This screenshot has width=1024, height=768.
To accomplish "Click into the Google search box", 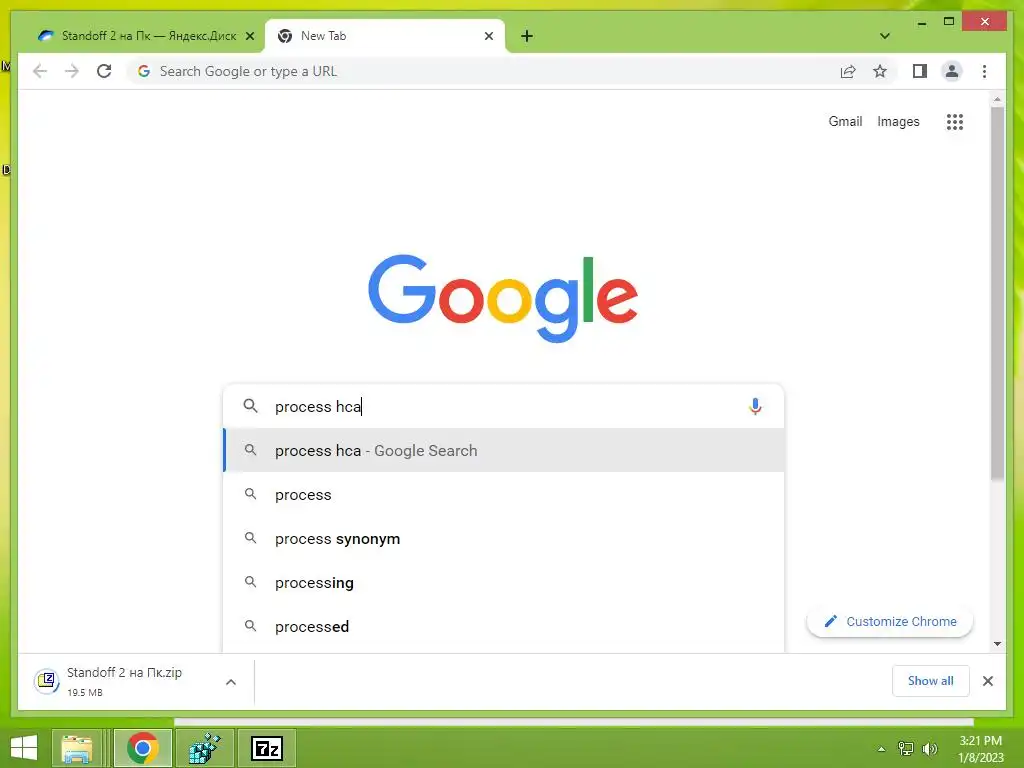I will coord(503,406).
